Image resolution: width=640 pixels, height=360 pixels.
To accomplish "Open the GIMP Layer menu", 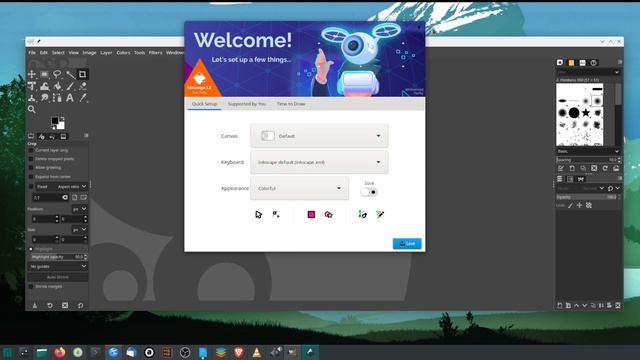I will pyautogui.click(x=106, y=53).
